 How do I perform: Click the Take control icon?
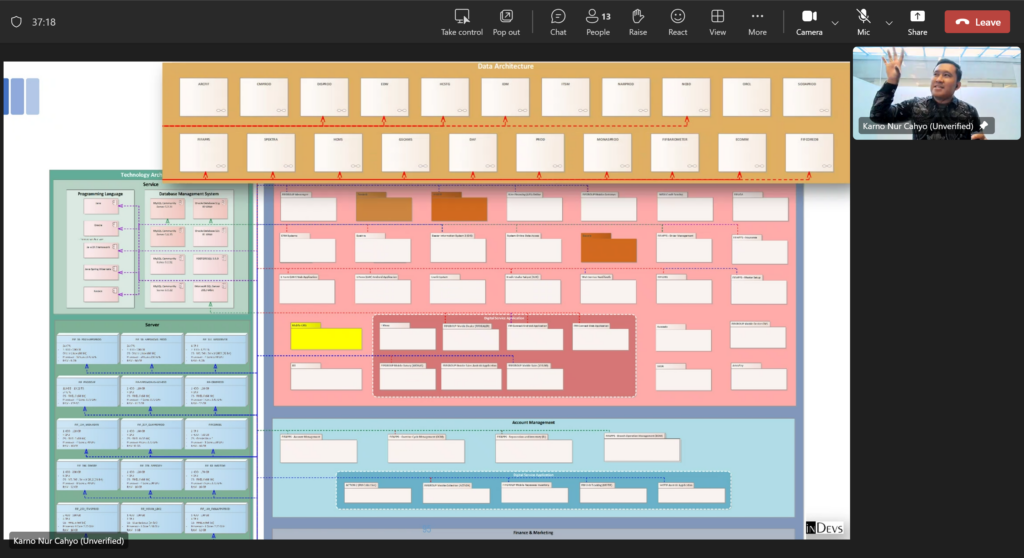[x=462, y=21]
